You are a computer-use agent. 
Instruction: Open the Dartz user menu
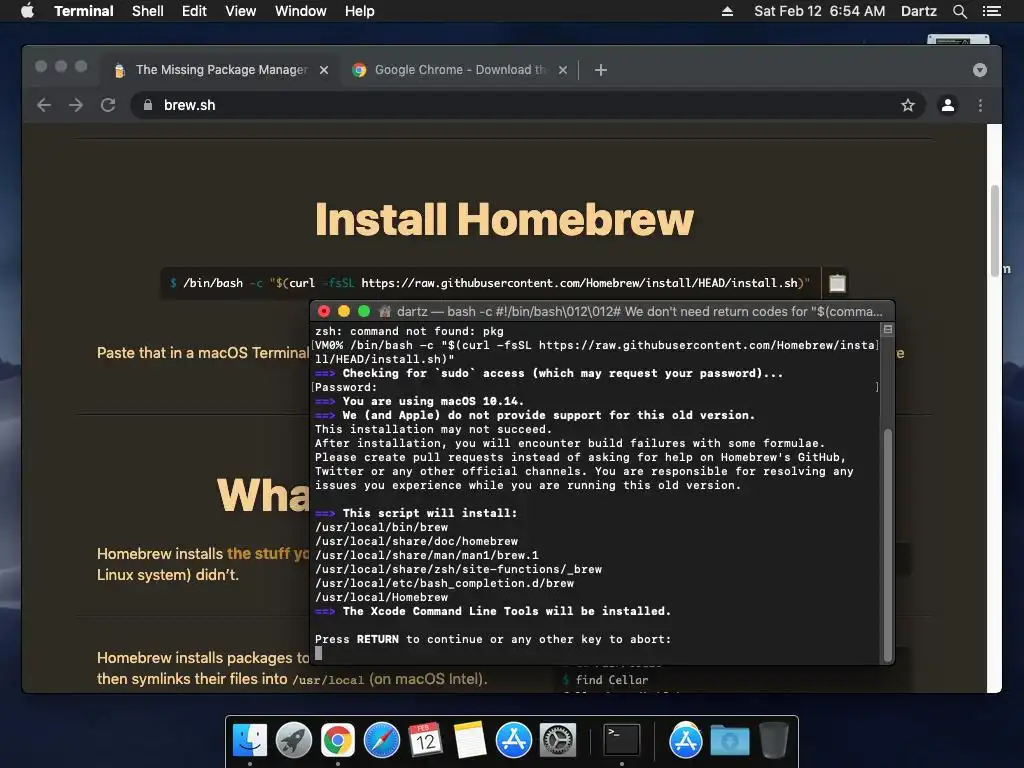point(918,11)
